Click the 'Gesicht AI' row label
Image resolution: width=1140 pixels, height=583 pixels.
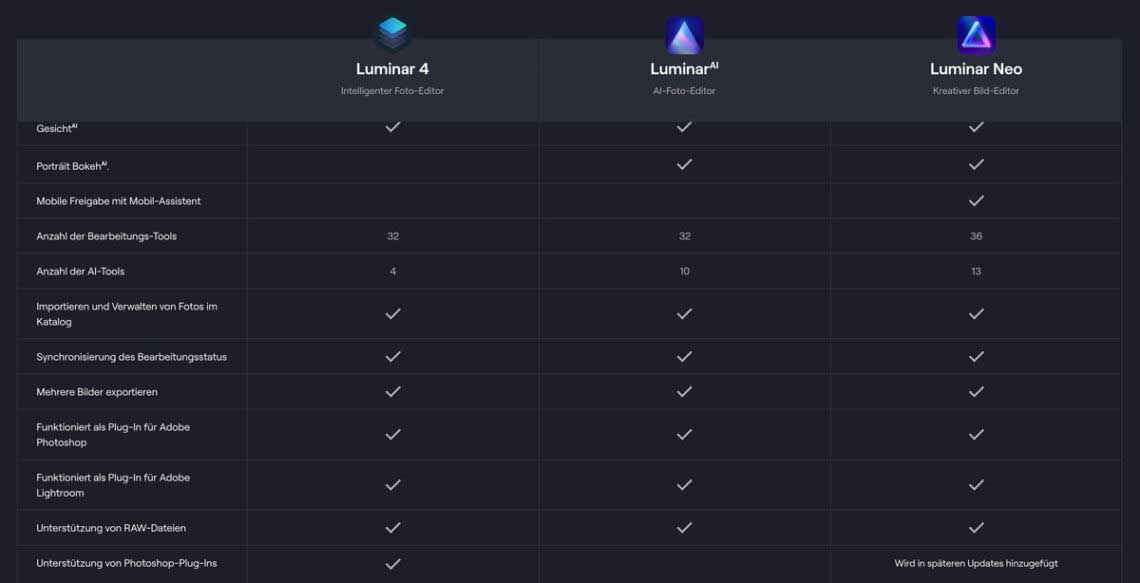point(57,128)
